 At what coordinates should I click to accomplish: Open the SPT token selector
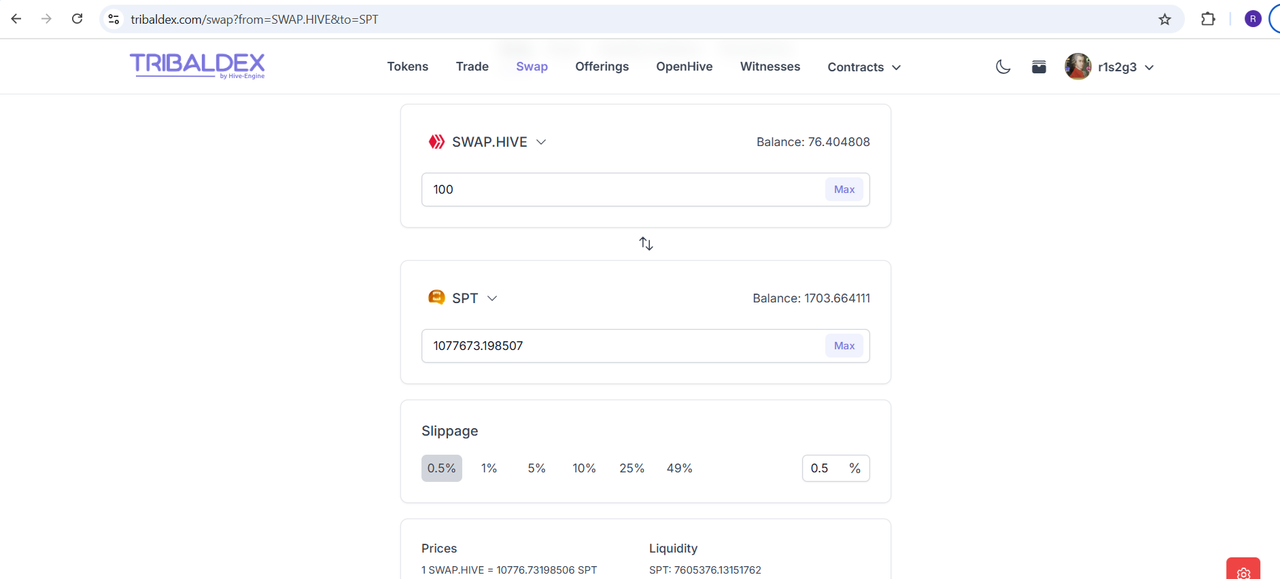pyautogui.click(x=463, y=298)
